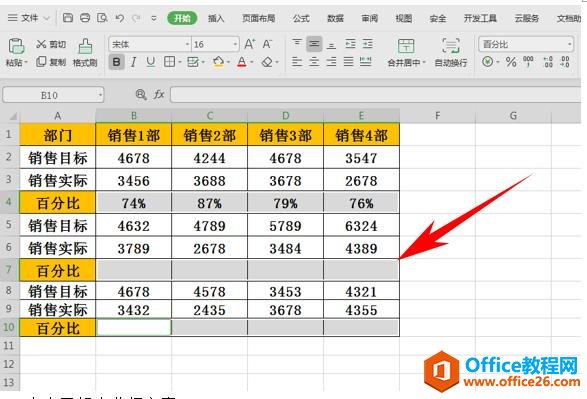The image size is (587, 399).
Task: Click the zoom magnifier beside fx
Action: 141,94
